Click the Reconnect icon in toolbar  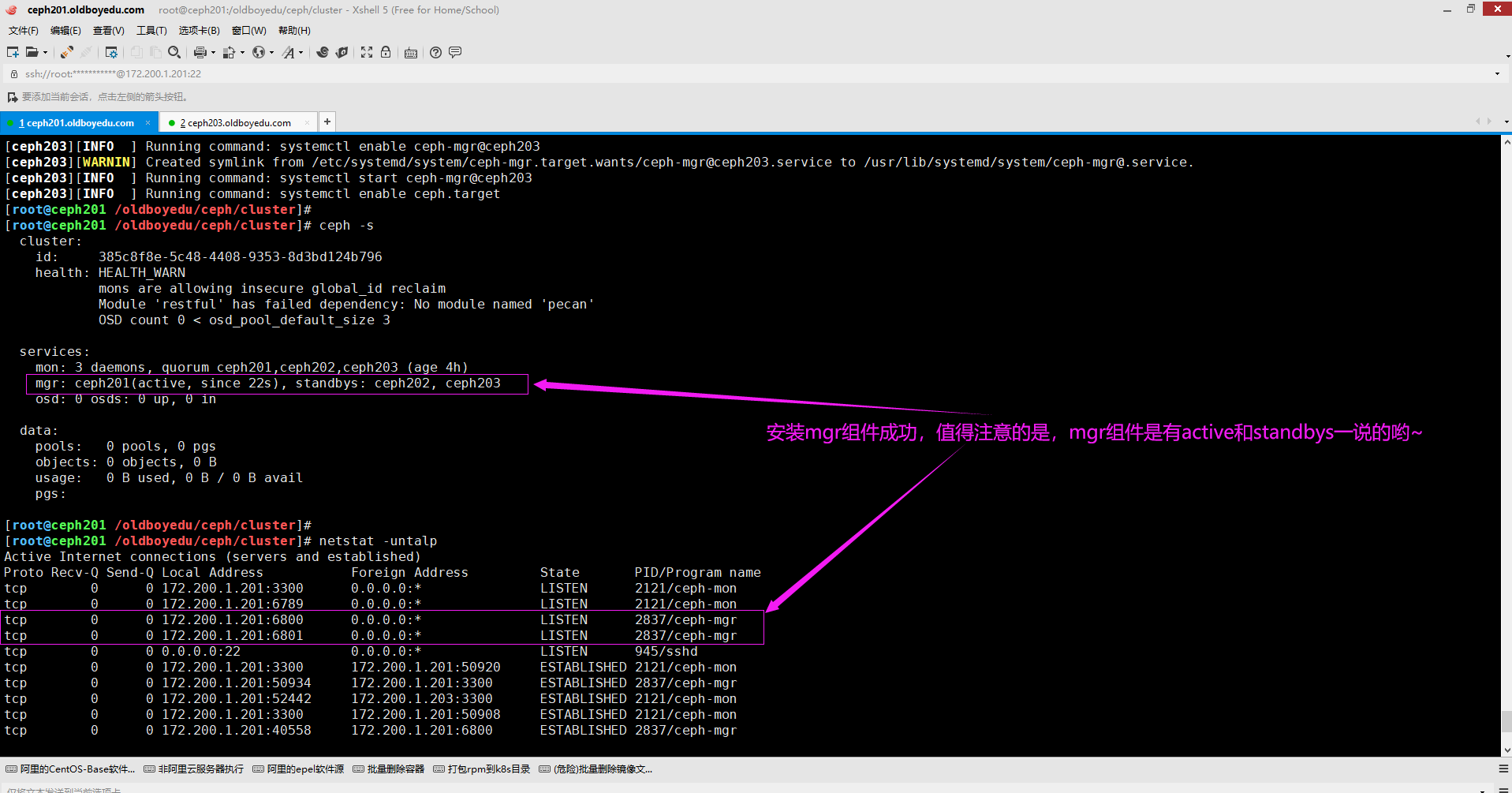pos(67,52)
